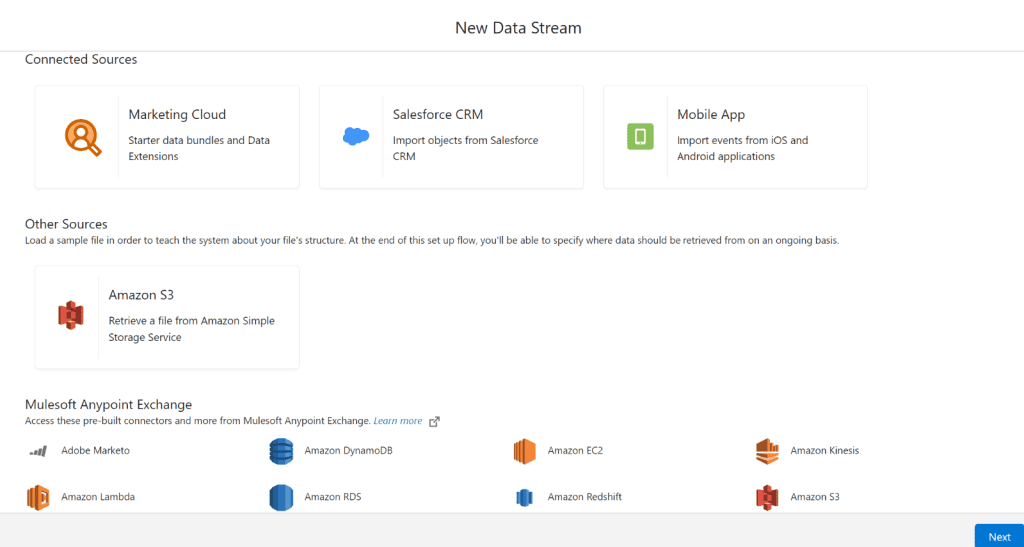1024x547 pixels.
Task: Click the Amazon RDS icon
Action: coord(281,497)
